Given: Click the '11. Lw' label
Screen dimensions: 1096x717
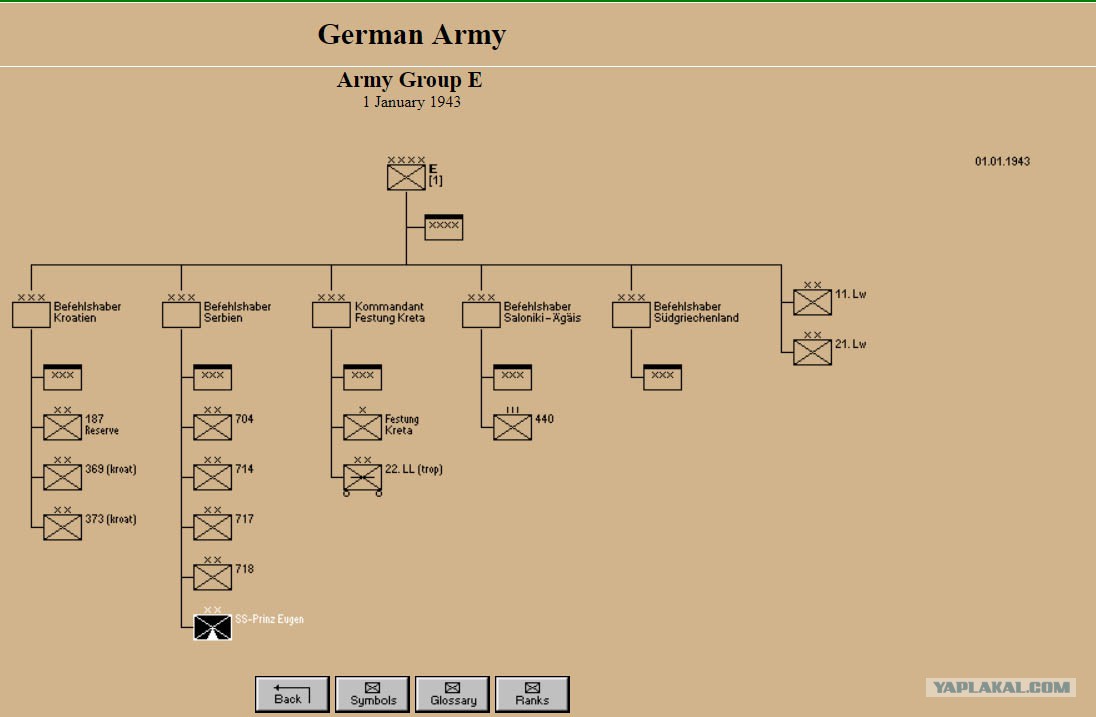Looking at the screenshot, I should (851, 294).
